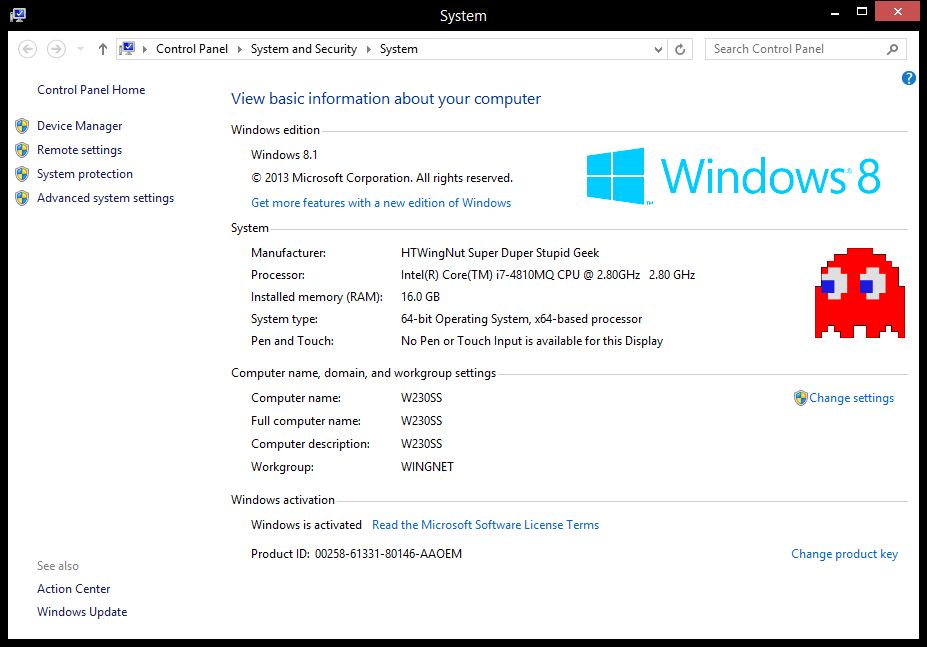This screenshot has width=927, height=647.
Task: Click the shield icon beside System protection
Action: click(x=22, y=174)
